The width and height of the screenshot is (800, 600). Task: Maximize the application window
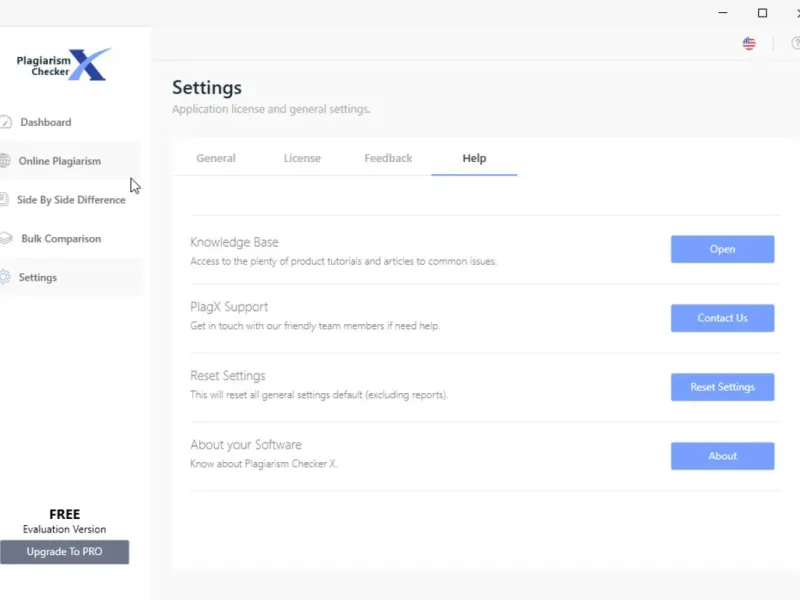pyautogui.click(x=762, y=13)
